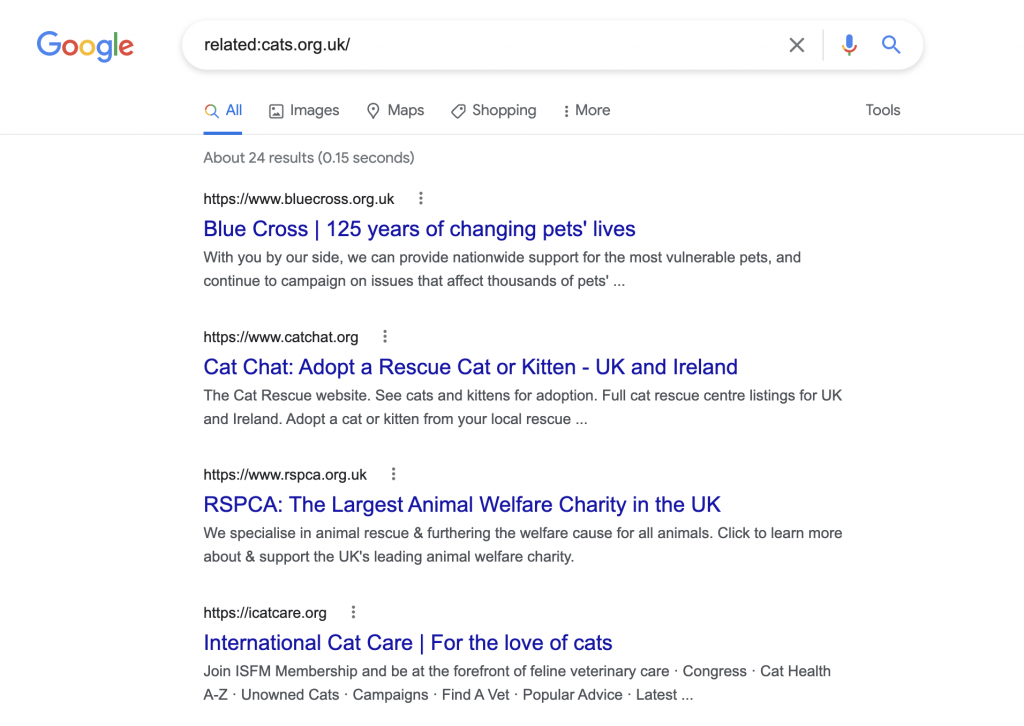Click the snippet 'The Cat Rescue website'
The height and width of the screenshot is (726, 1024).
coord(522,407)
